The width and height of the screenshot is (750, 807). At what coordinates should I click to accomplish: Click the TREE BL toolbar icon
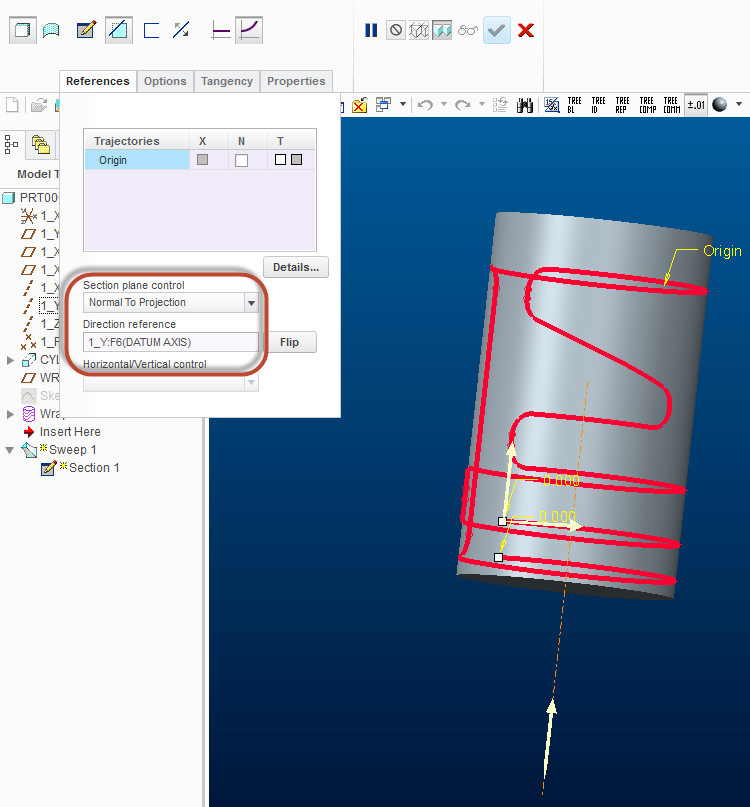[574, 105]
